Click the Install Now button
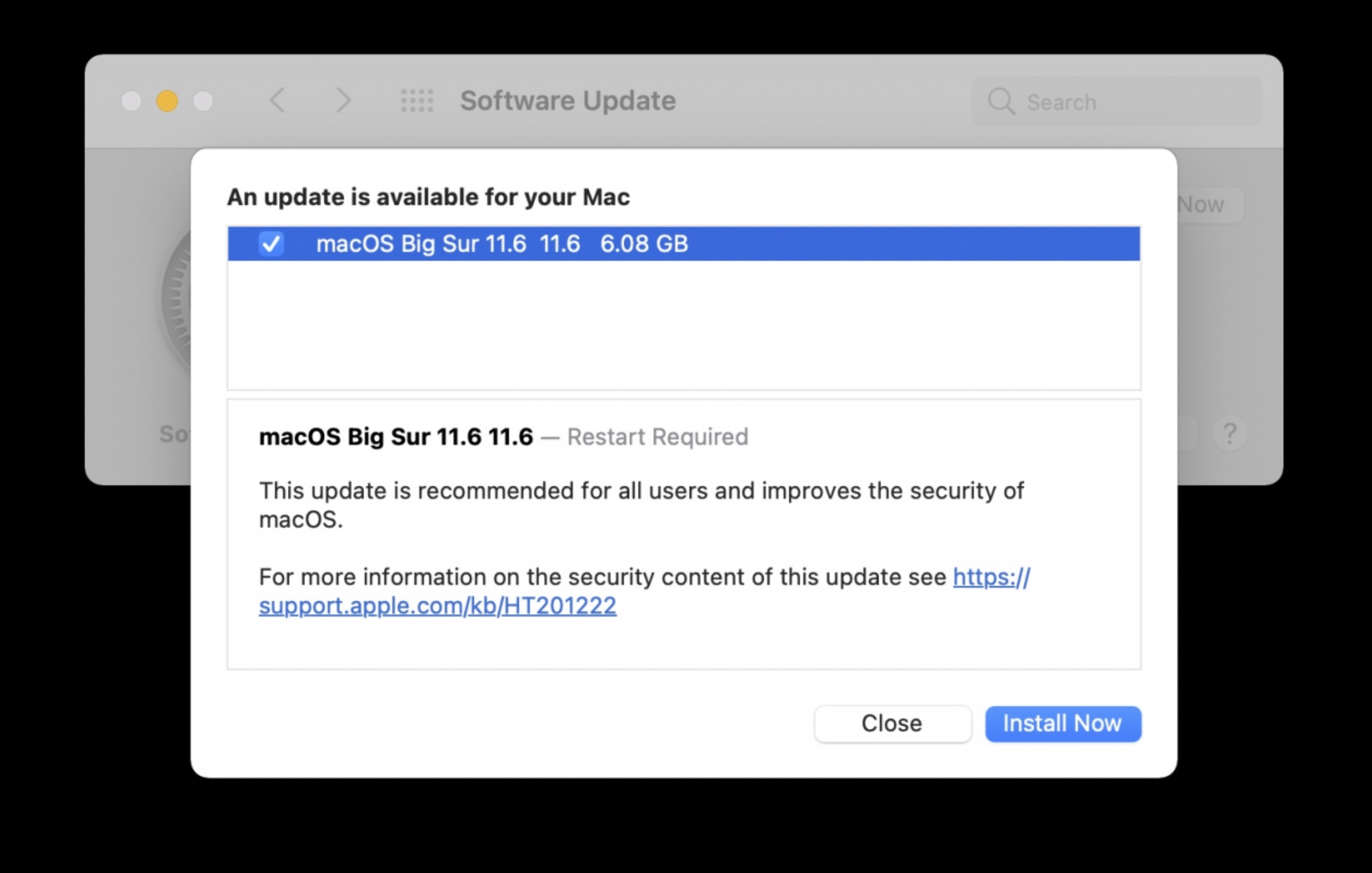This screenshot has height=873, width=1372. coord(1062,723)
